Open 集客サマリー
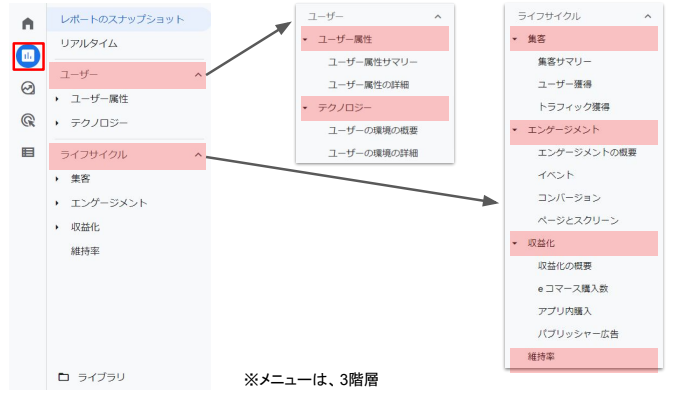The width and height of the screenshot is (676, 397). [x=564, y=62]
